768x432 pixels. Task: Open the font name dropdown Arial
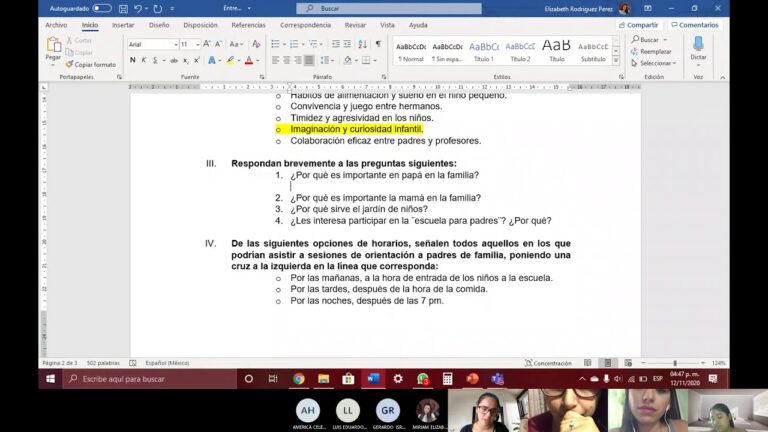click(175, 45)
